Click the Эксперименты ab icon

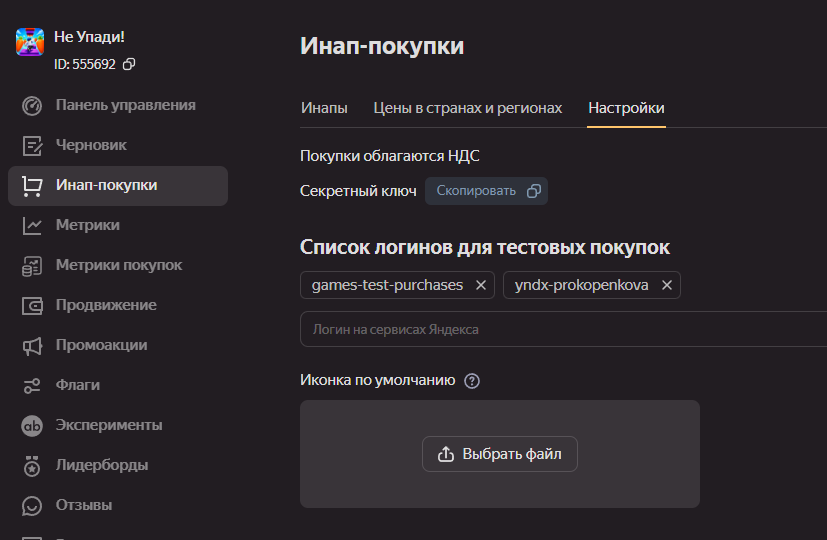[x=32, y=426]
